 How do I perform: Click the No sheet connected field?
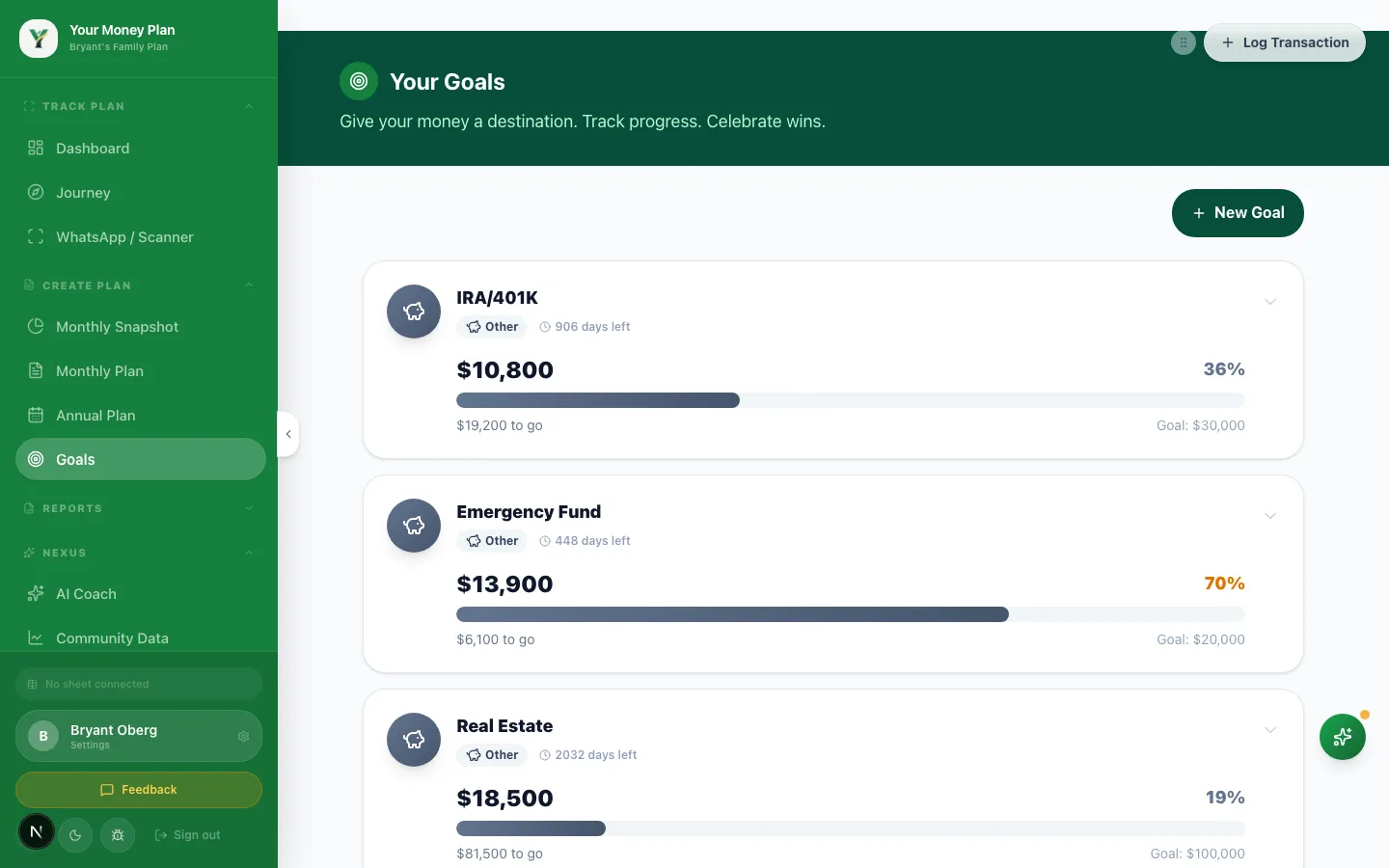139,684
